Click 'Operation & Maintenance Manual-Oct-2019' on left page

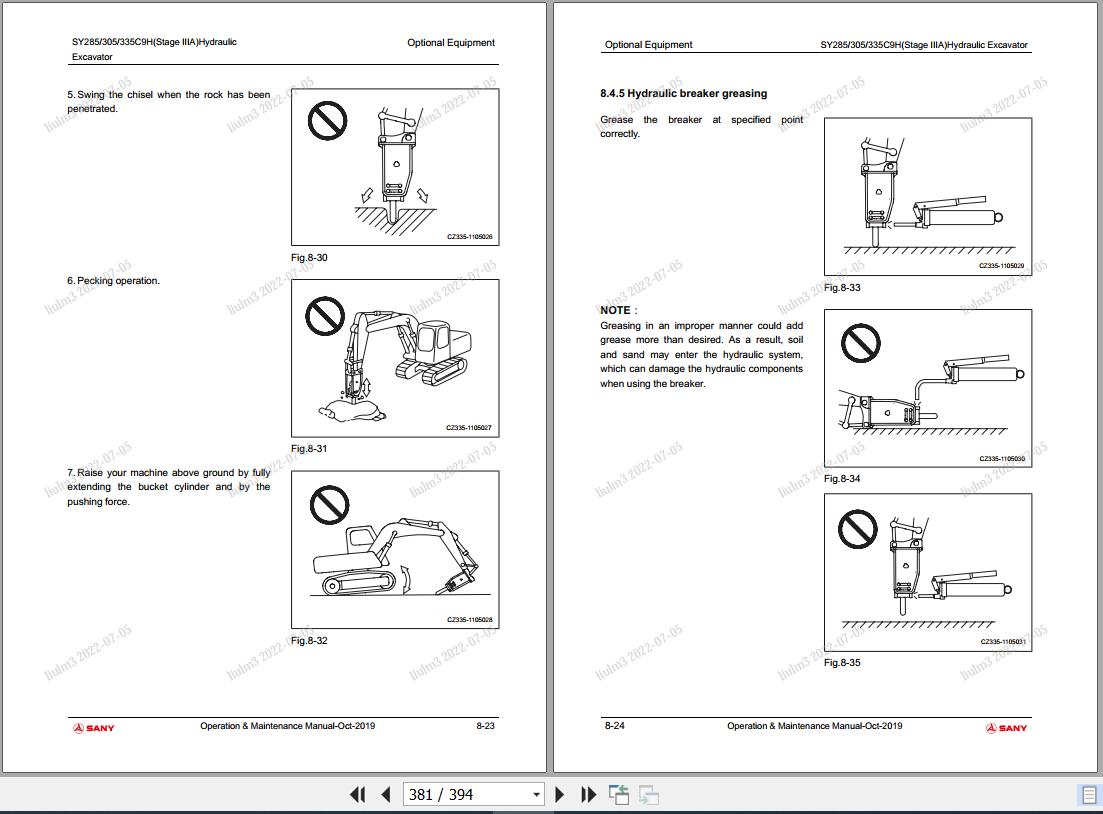(288, 726)
